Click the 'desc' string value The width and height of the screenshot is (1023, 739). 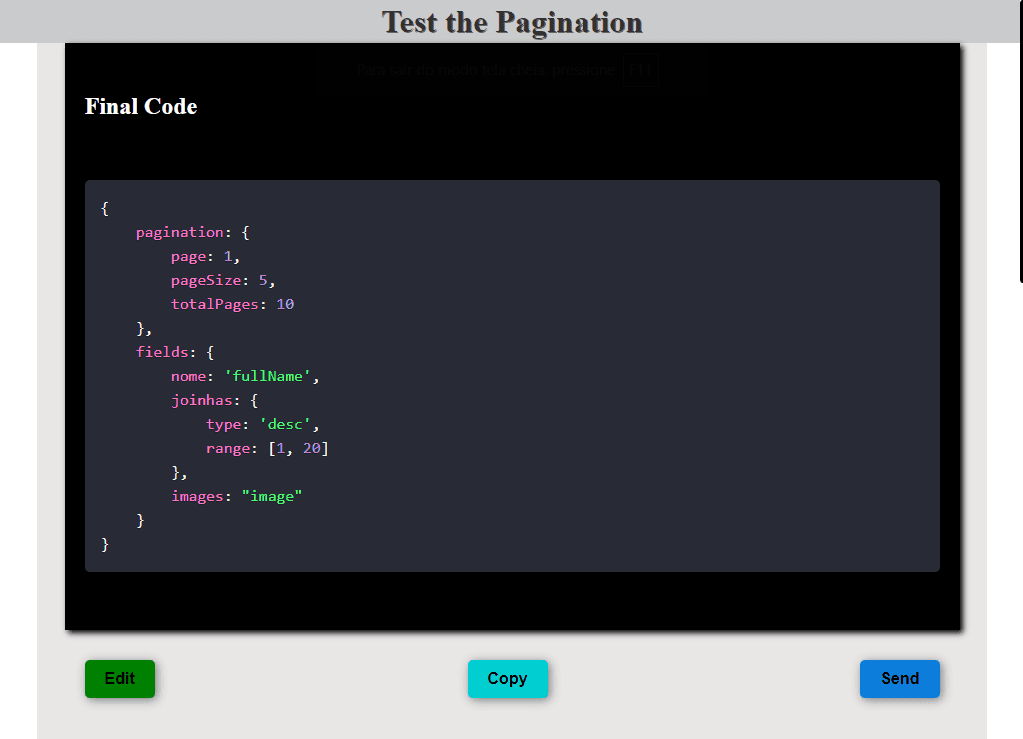[x=284, y=425]
